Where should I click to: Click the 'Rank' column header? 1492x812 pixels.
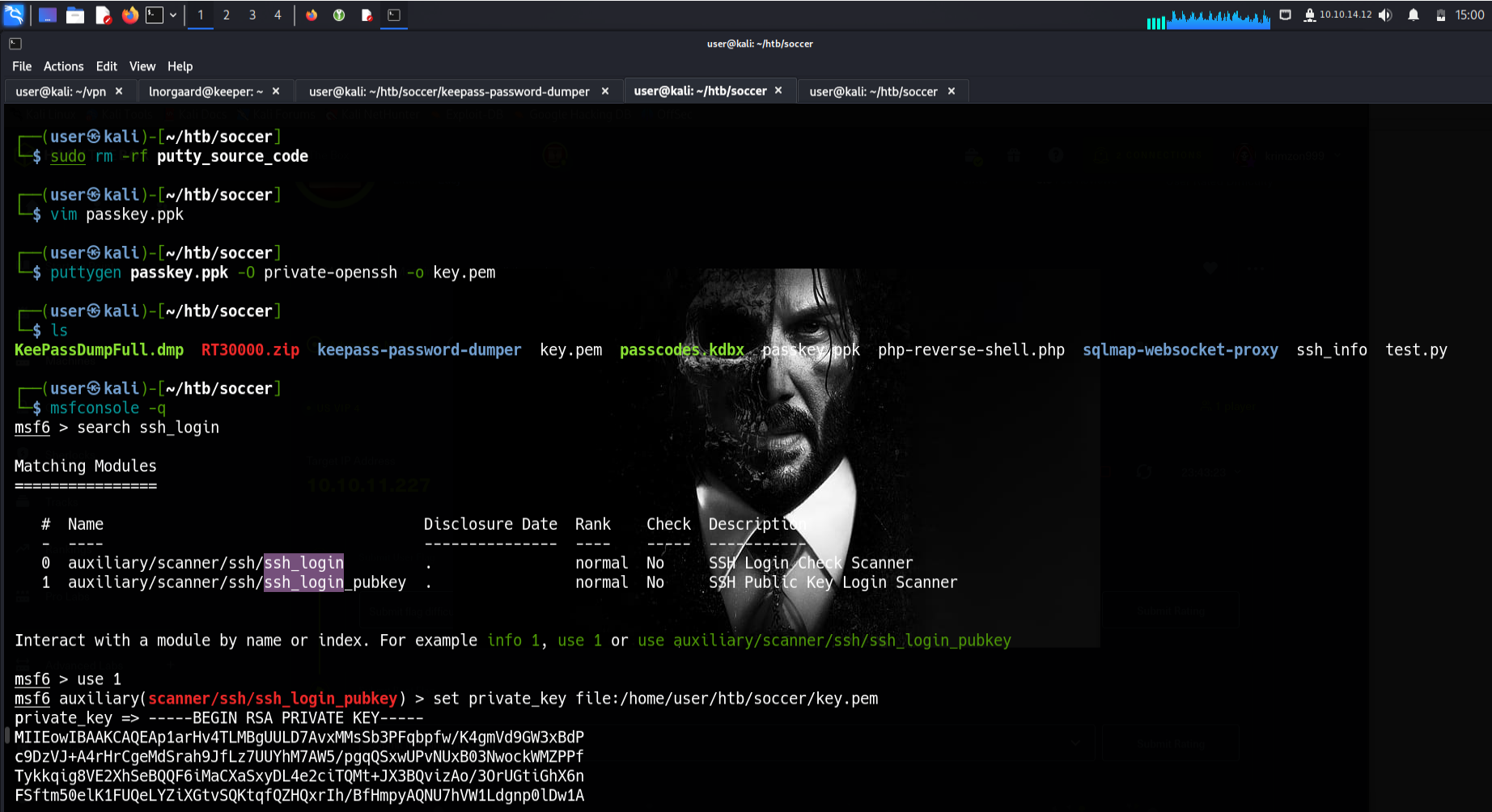[x=593, y=524]
